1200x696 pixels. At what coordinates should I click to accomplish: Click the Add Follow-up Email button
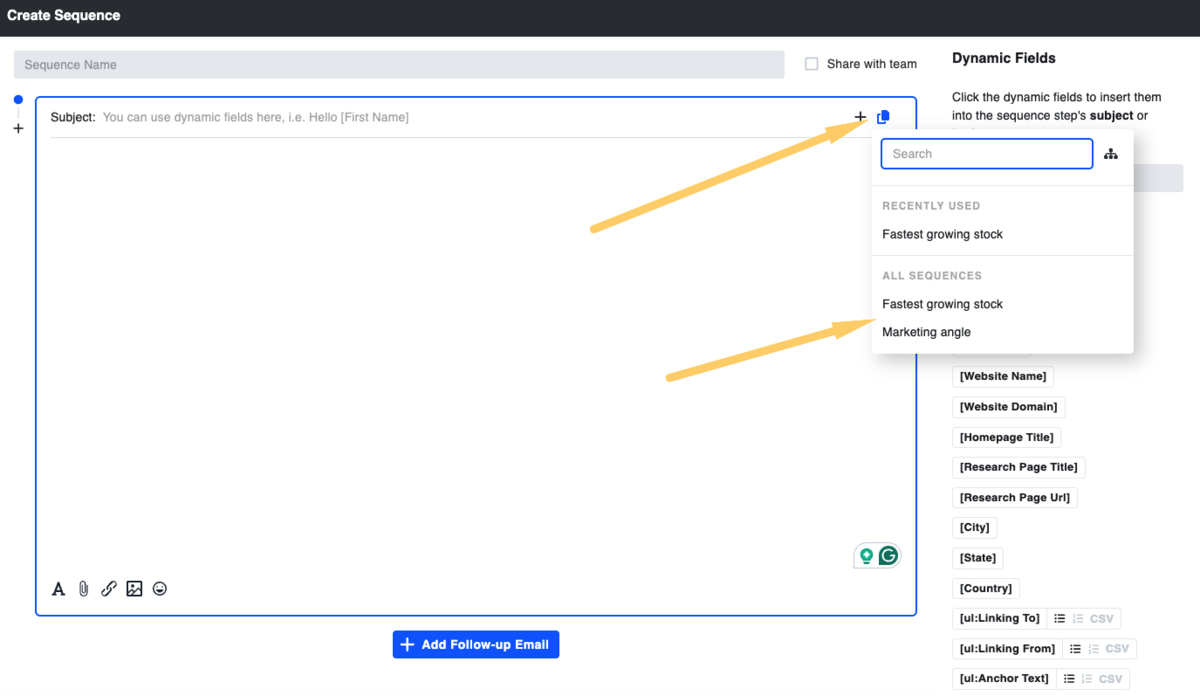[x=476, y=645]
